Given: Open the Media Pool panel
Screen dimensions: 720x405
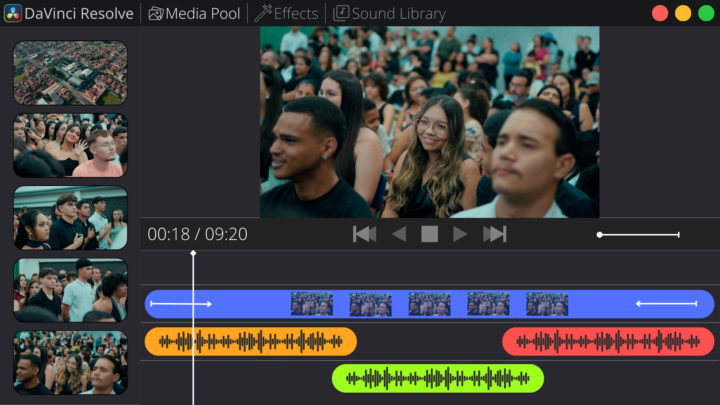Looking at the screenshot, I should tap(194, 13).
